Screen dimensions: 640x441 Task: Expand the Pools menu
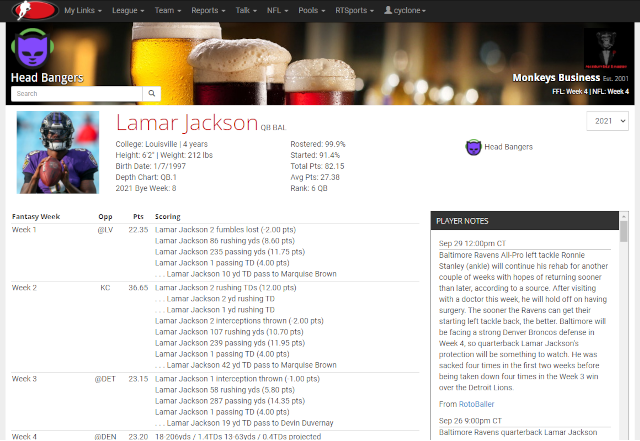(x=312, y=11)
